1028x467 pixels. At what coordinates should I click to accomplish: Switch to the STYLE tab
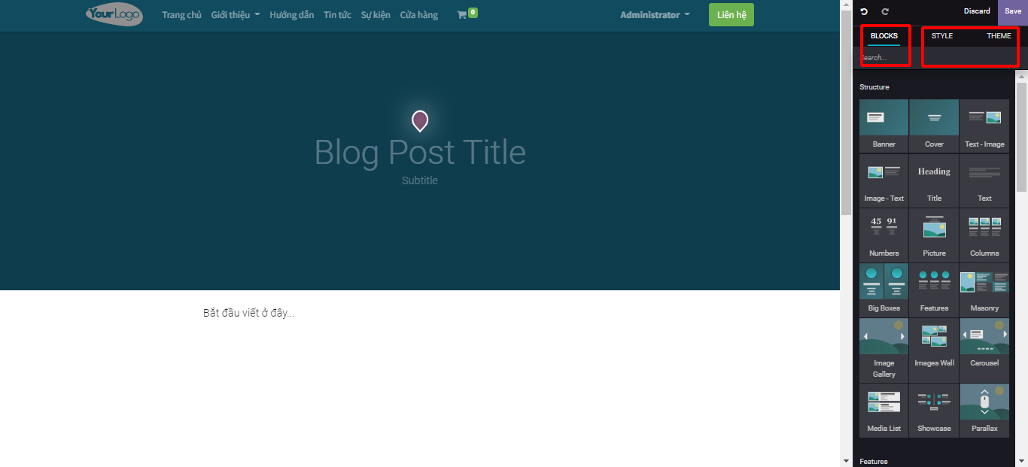(x=942, y=35)
